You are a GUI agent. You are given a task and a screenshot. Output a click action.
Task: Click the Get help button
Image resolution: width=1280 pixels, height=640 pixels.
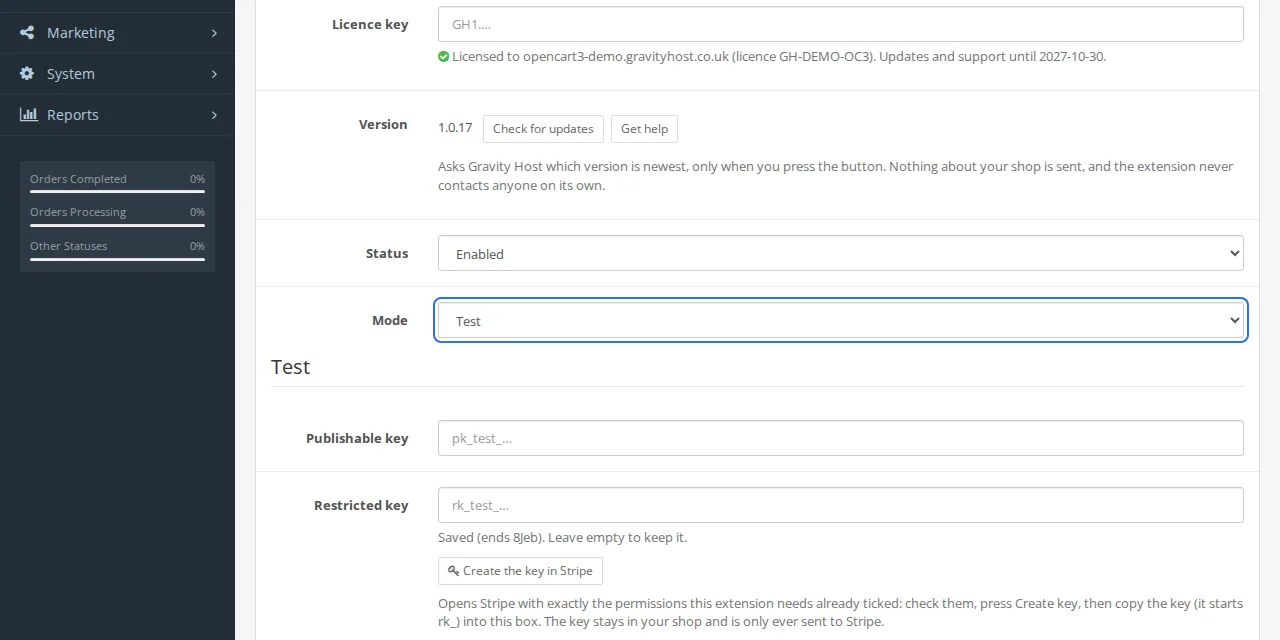[x=644, y=129]
